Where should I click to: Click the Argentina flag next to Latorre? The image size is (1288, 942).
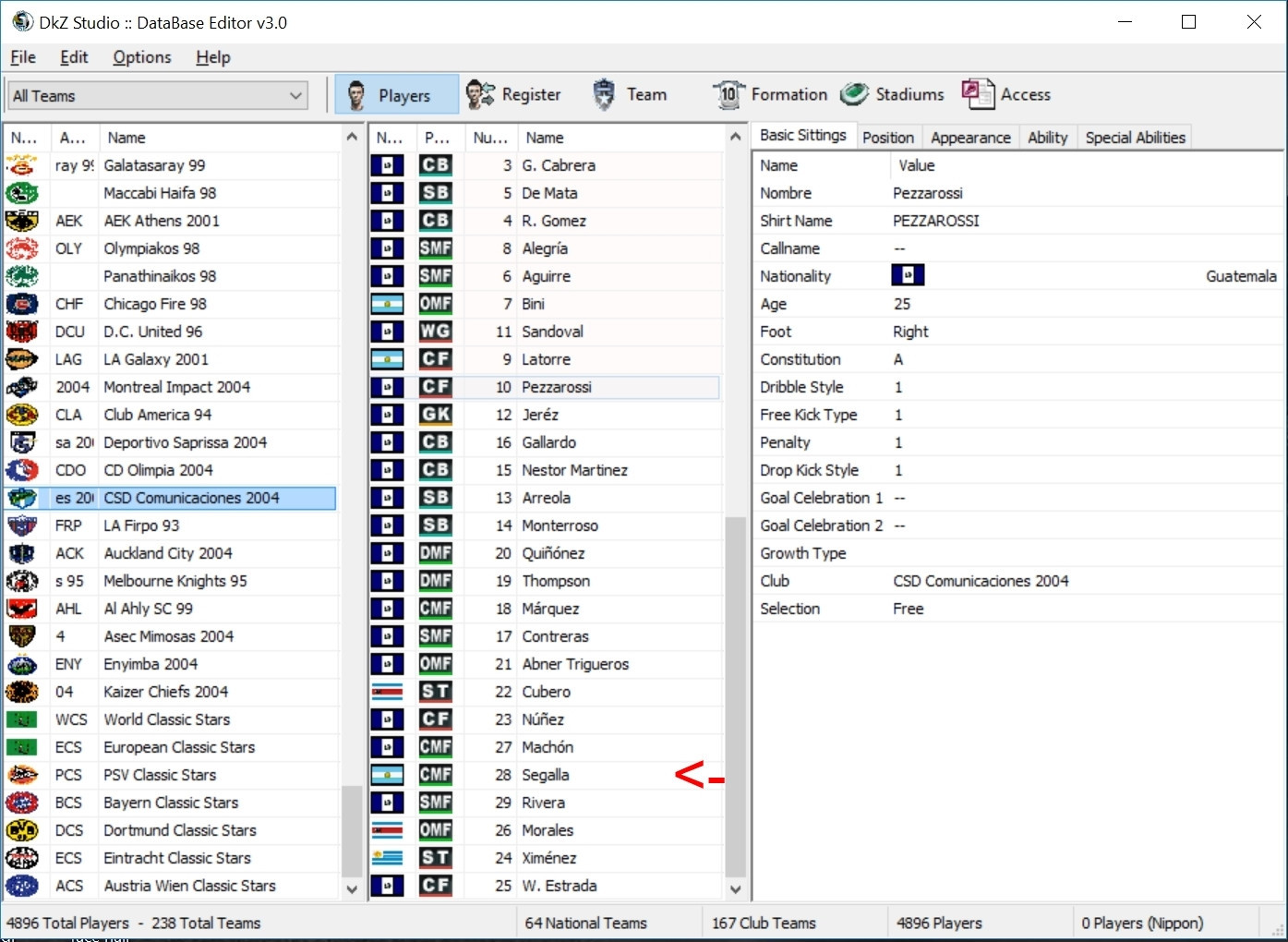point(388,359)
